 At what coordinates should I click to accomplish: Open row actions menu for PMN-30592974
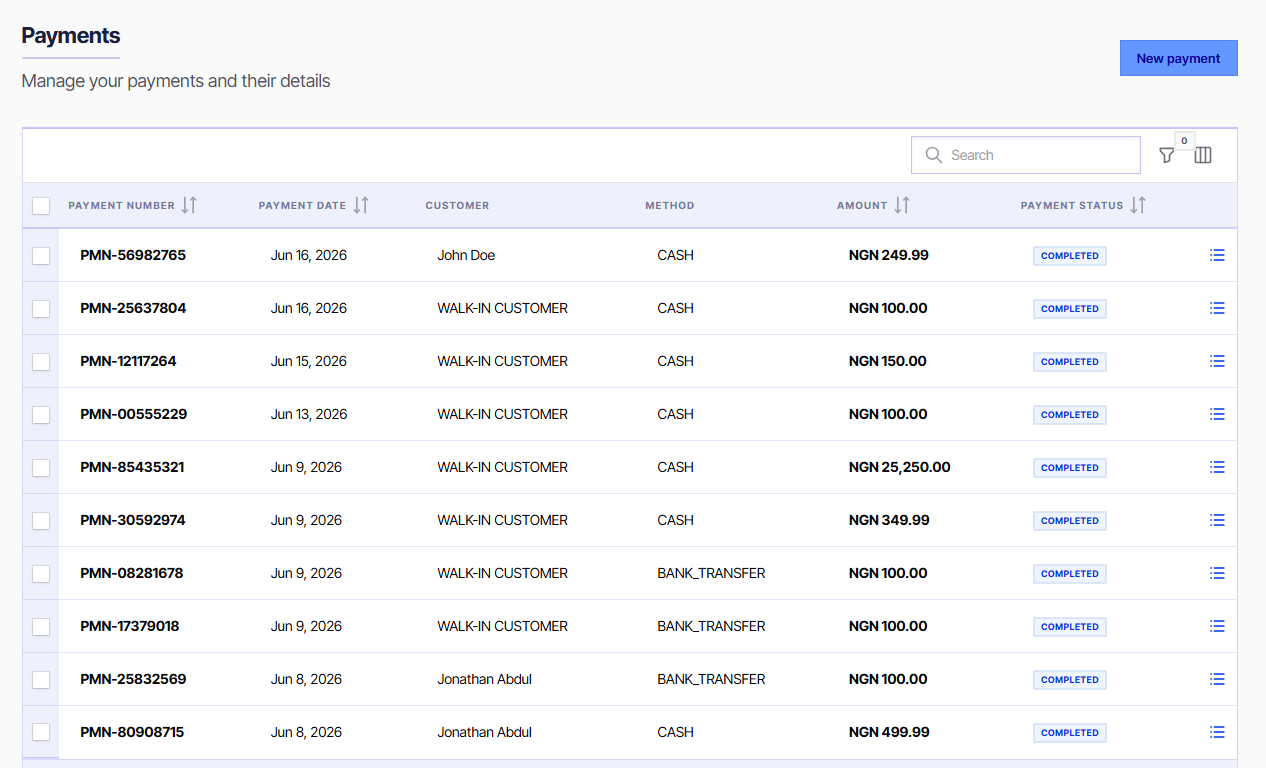click(1217, 520)
